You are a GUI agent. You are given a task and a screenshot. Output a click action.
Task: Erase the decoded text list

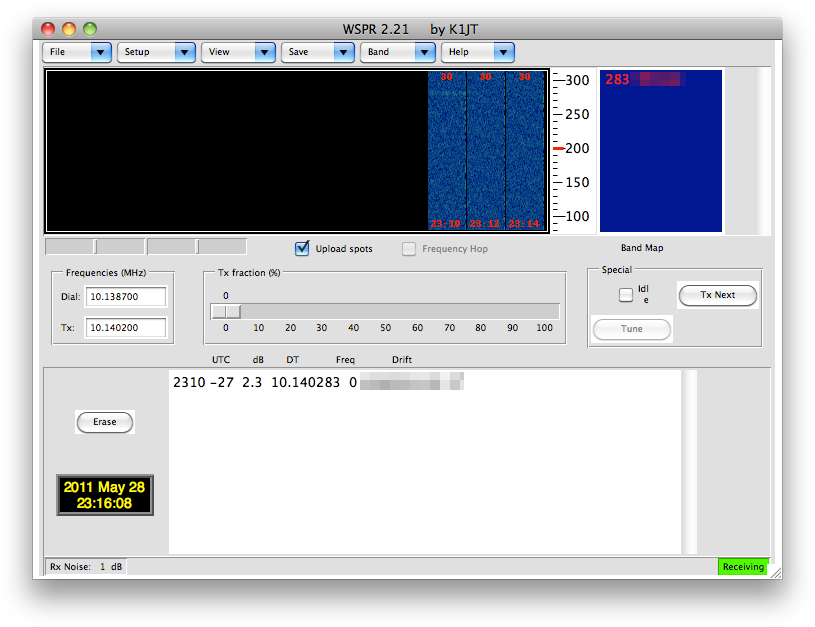coord(104,422)
